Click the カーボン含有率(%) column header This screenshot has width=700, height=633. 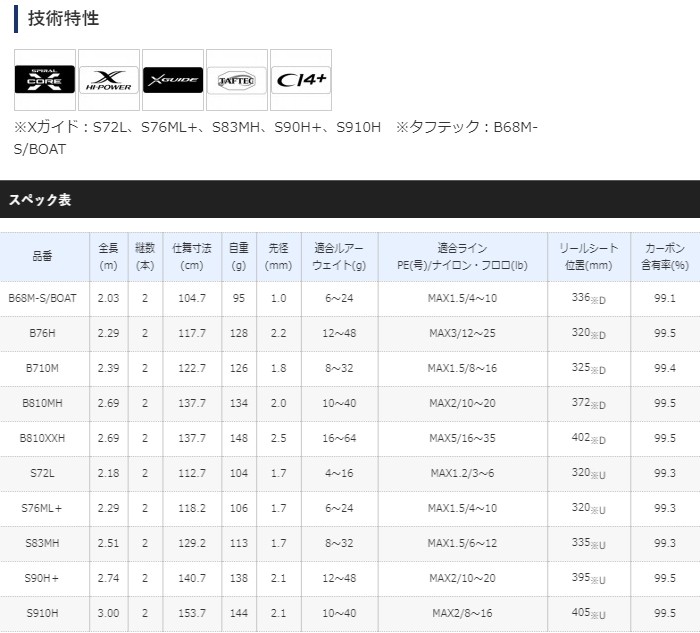pos(665,256)
